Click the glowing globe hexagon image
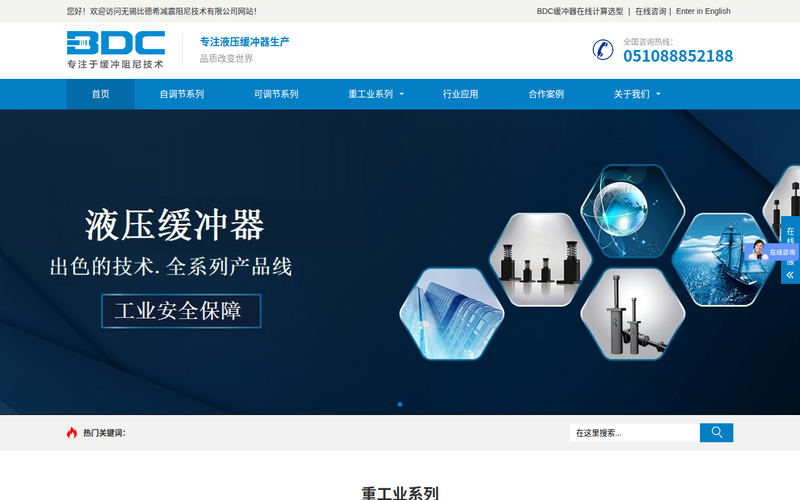This screenshot has width=800, height=500. (633, 211)
